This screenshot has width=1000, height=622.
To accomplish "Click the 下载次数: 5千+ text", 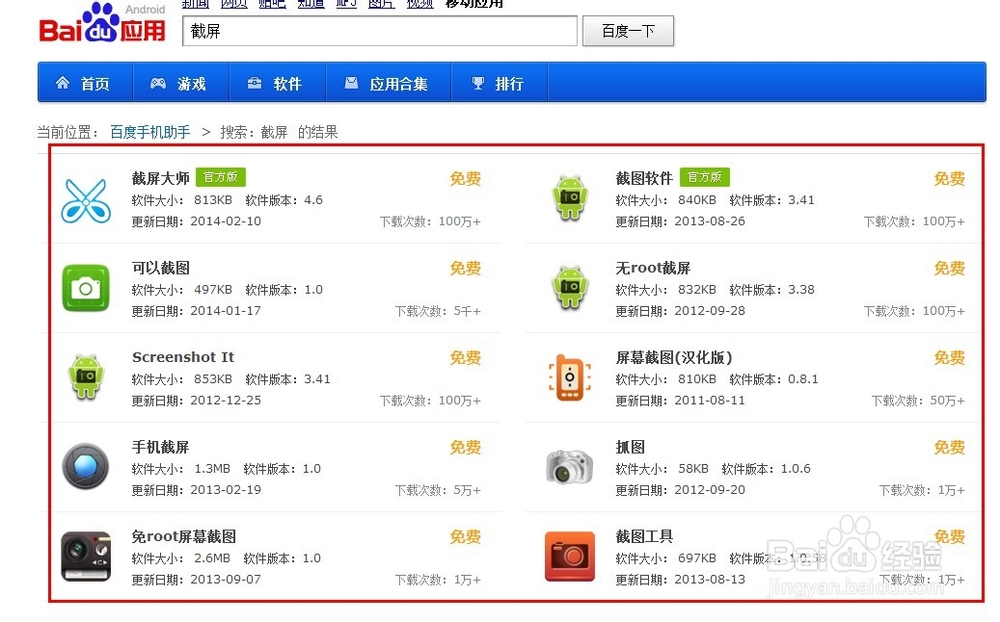I will (438, 311).
